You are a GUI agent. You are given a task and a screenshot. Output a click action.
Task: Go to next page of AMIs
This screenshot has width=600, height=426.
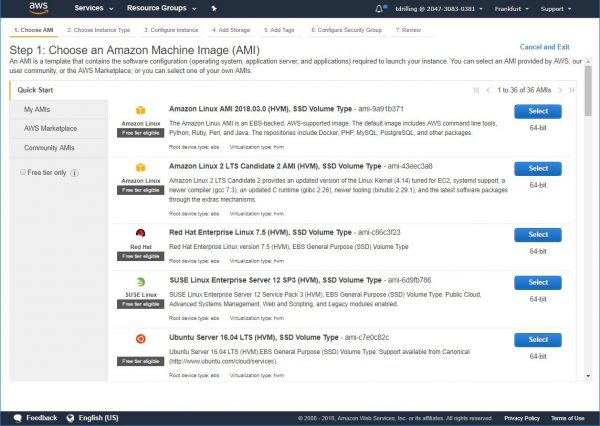point(560,90)
